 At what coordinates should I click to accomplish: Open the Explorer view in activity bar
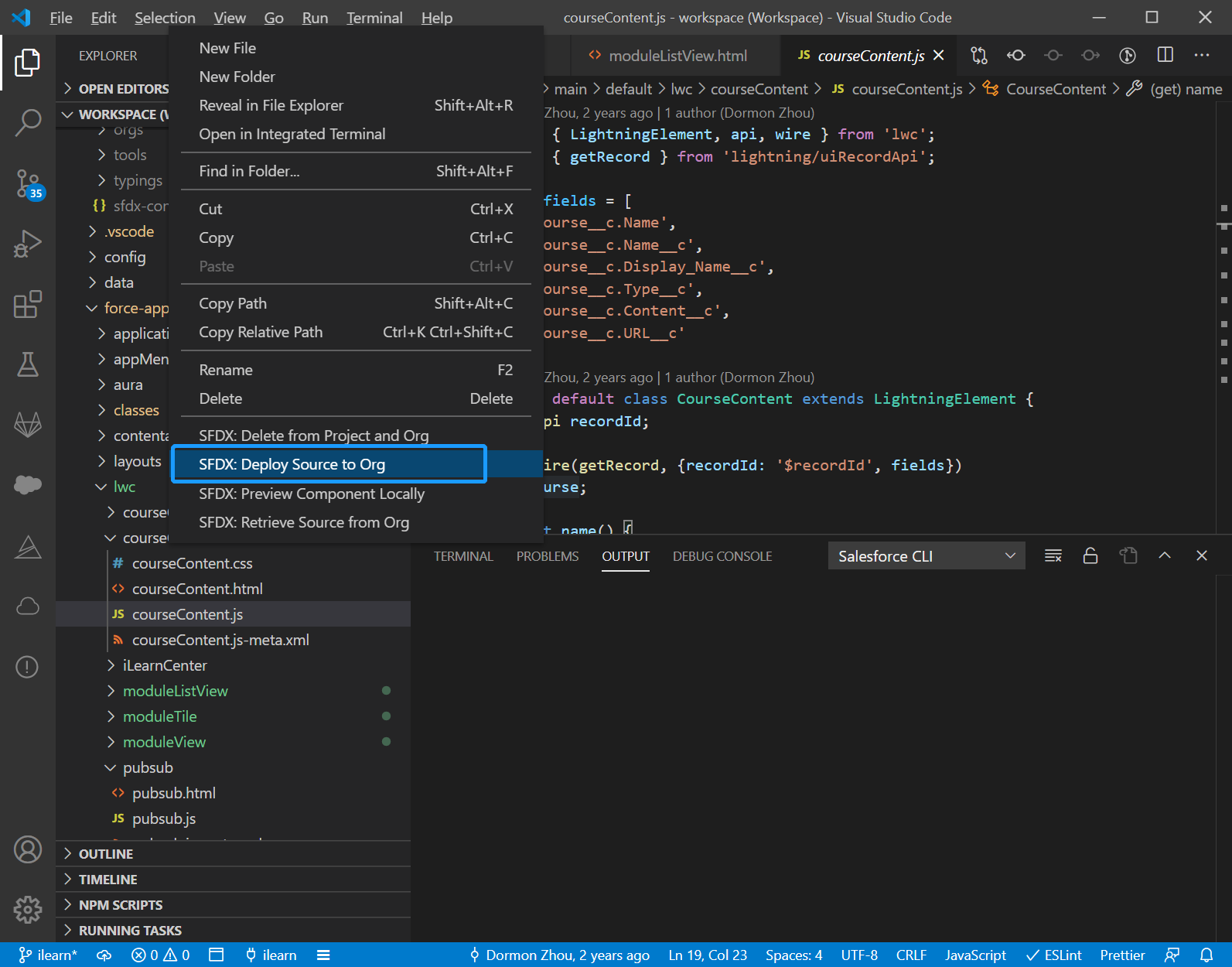[x=28, y=63]
